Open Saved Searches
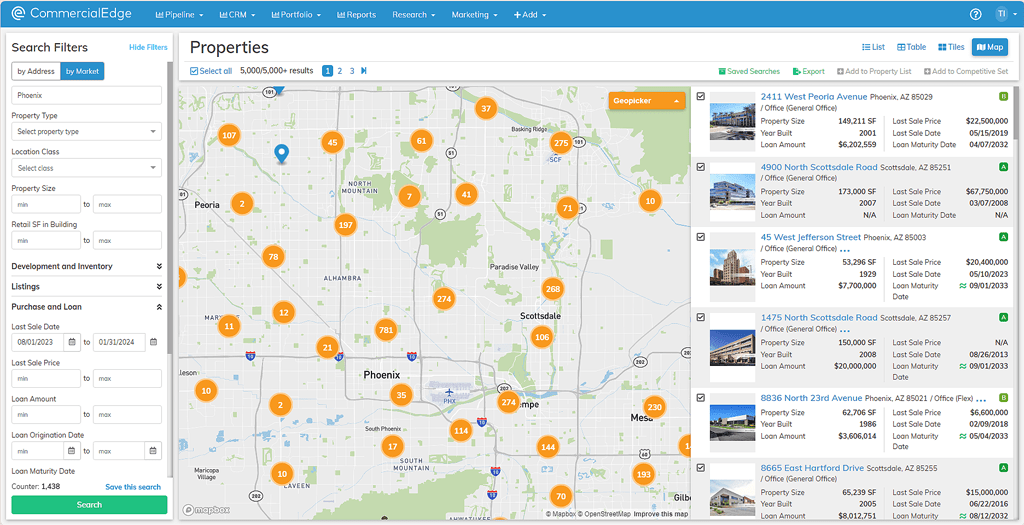This screenshot has height=525, width=1024. click(x=749, y=71)
